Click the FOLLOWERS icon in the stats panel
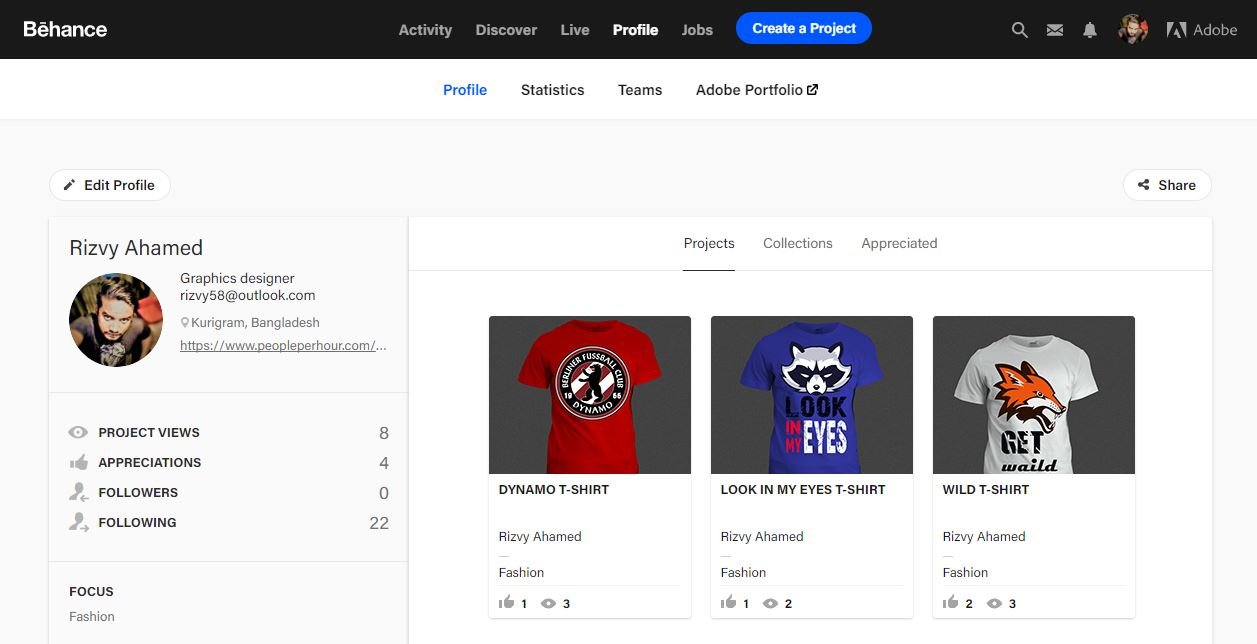The width and height of the screenshot is (1257, 644). 77,492
